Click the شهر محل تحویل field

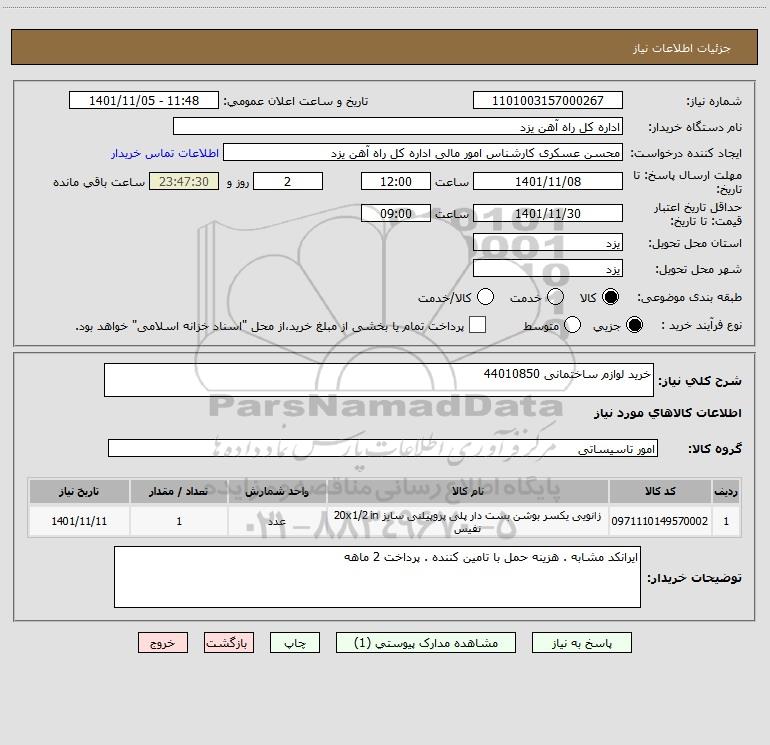click(x=548, y=269)
